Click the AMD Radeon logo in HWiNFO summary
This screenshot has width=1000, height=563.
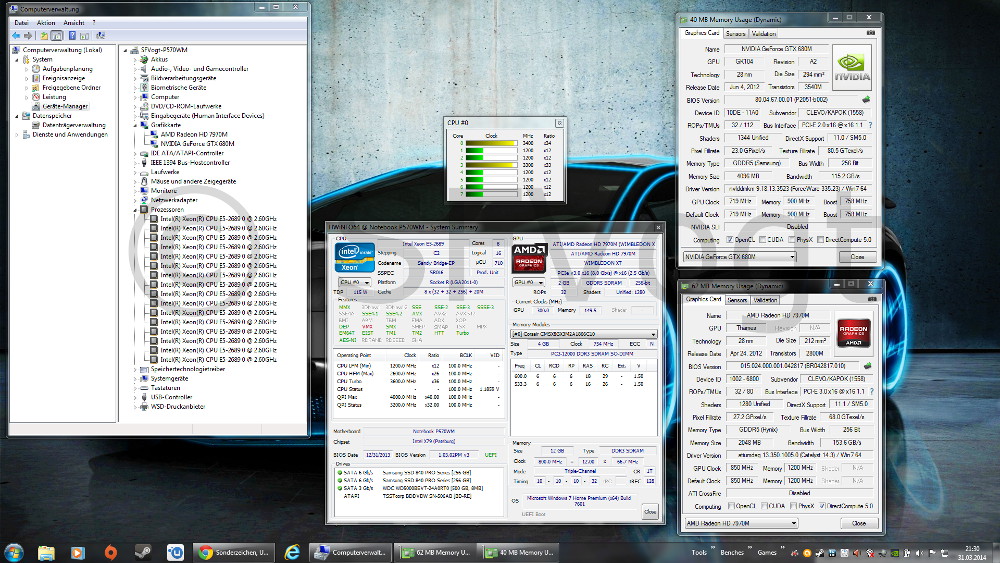pos(529,258)
